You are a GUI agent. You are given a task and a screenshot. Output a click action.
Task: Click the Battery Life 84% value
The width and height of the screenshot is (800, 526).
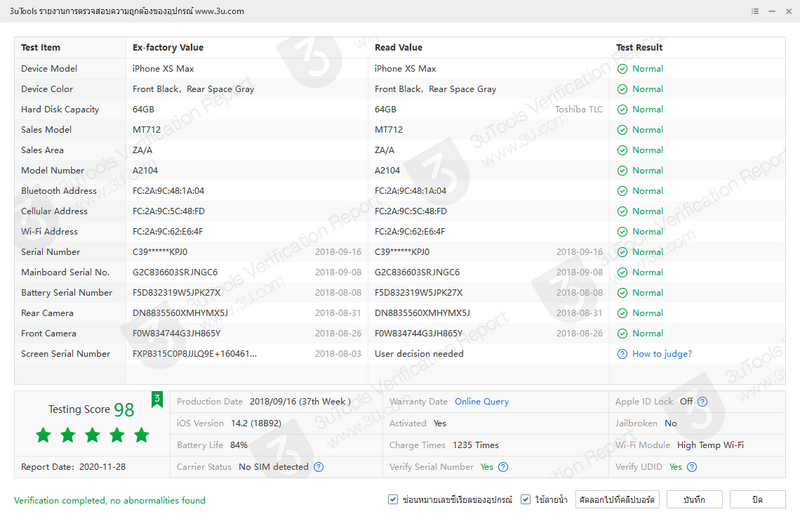pos(238,445)
